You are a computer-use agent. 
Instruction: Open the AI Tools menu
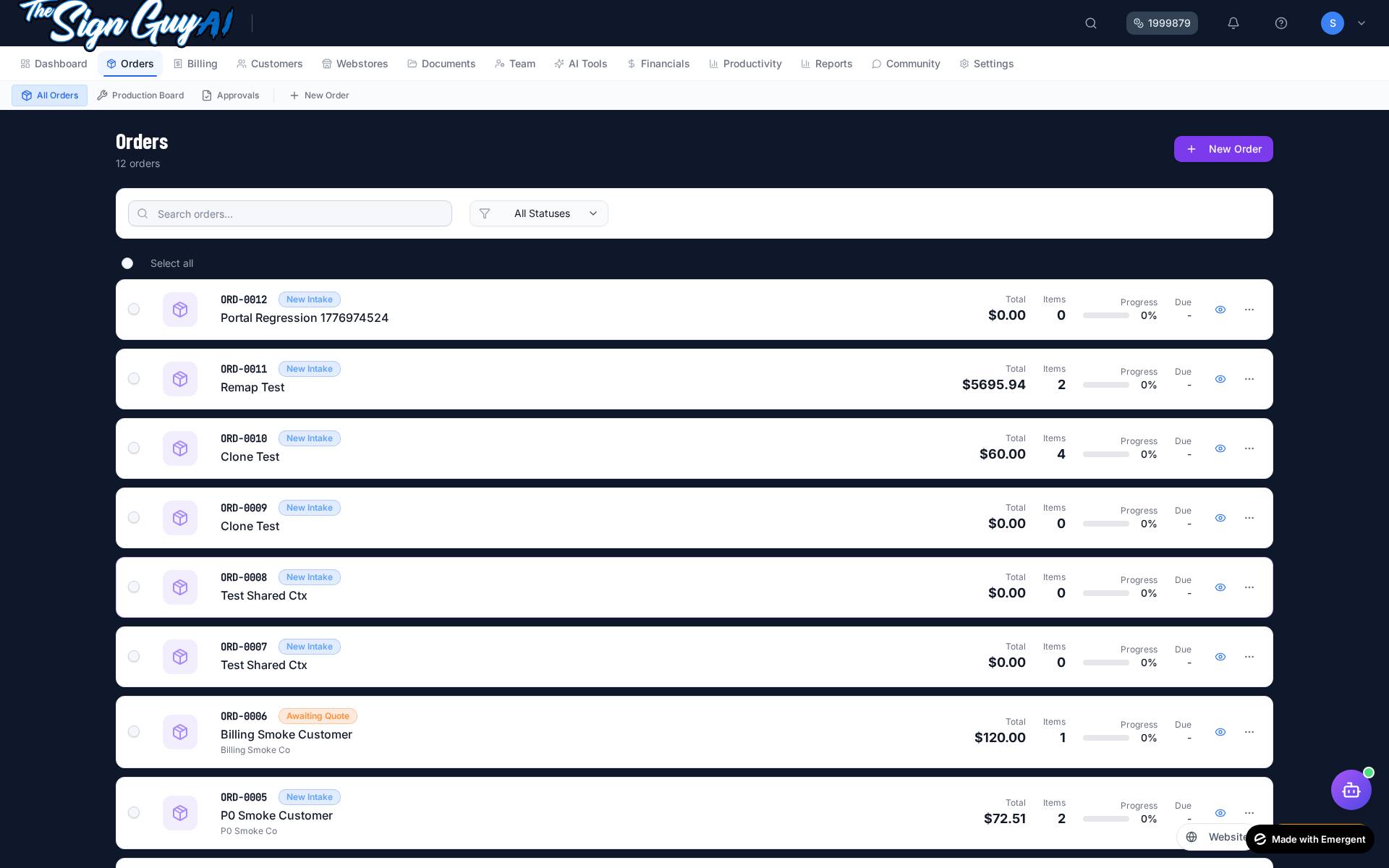pos(581,64)
